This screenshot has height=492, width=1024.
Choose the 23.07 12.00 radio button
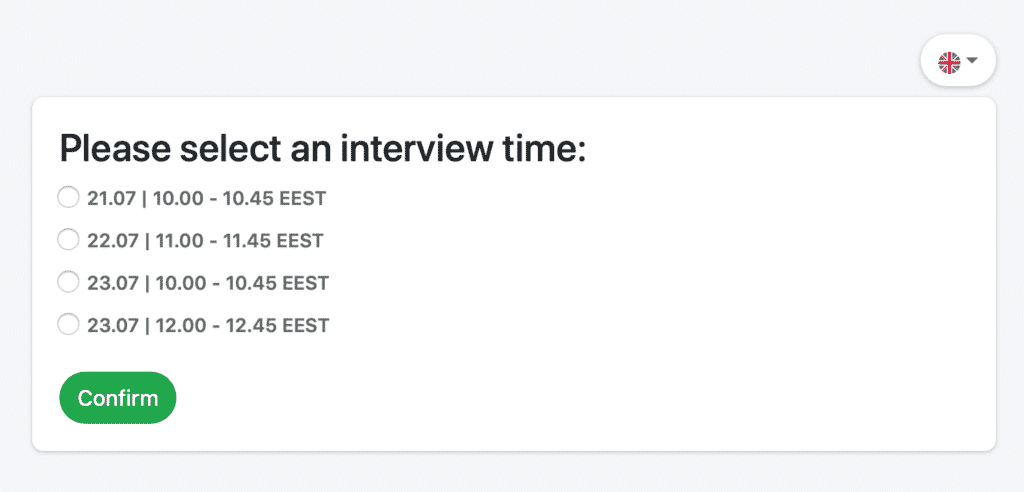coord(68,324)
